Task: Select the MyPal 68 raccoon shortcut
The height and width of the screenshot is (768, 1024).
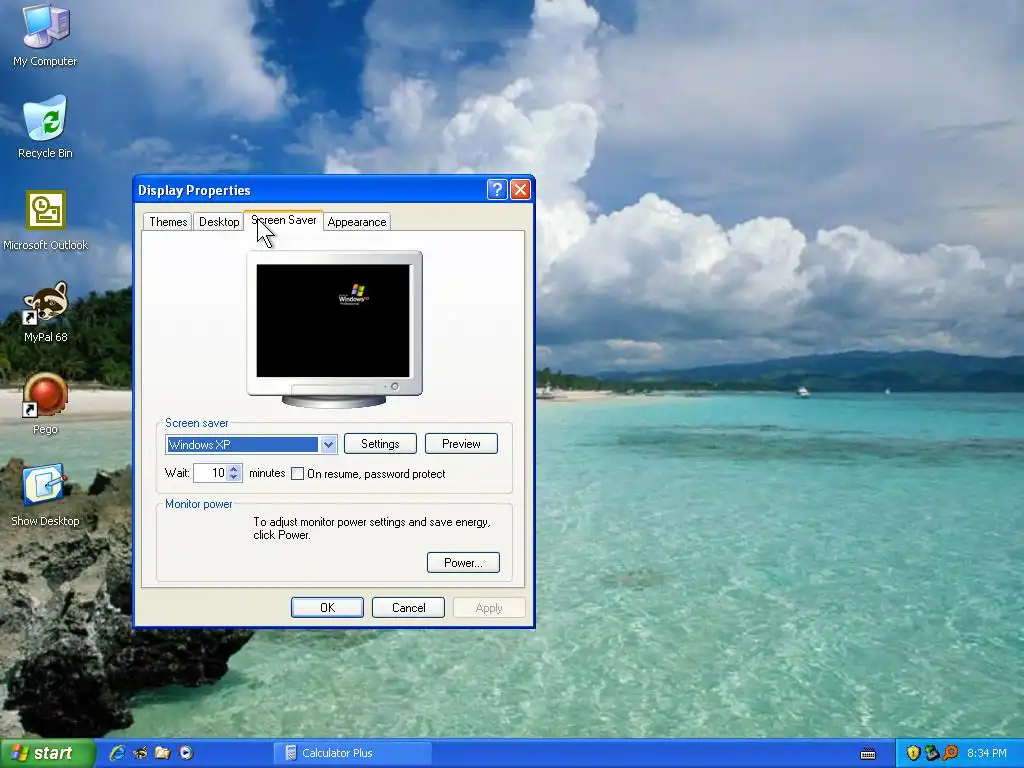Action: click(x=45, y=312)
